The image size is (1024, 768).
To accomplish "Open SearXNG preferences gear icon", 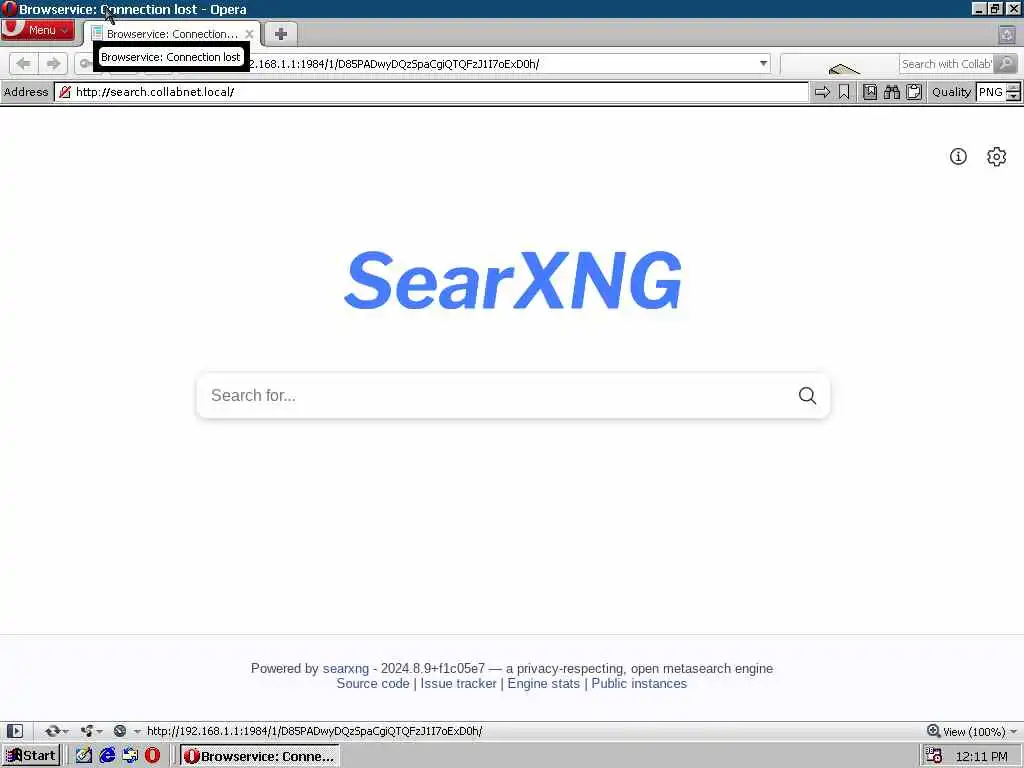I will 997,157.
